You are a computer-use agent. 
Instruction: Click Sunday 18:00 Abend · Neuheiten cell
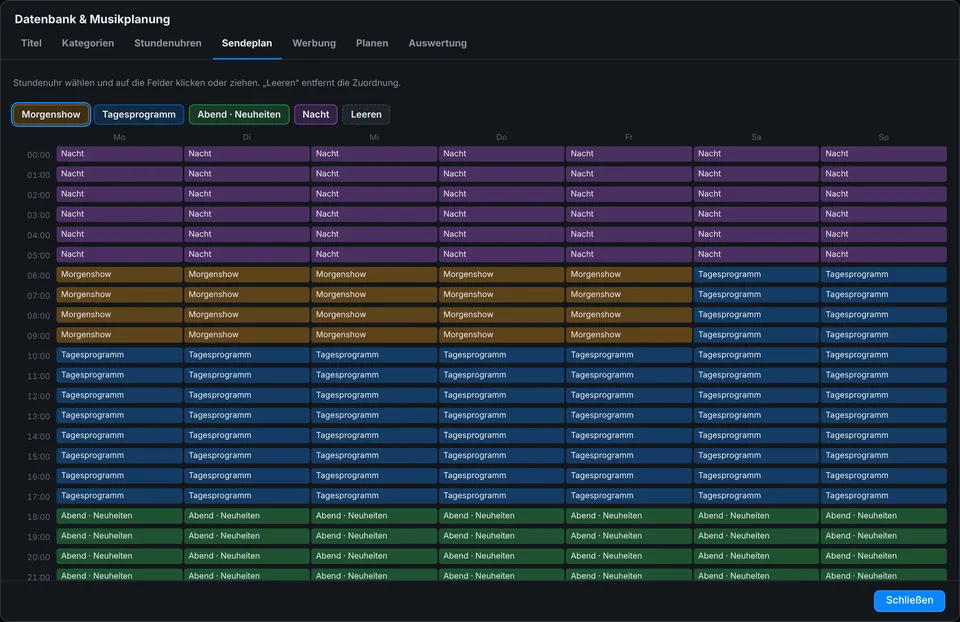pyautogui.click(x=883, y=516)
